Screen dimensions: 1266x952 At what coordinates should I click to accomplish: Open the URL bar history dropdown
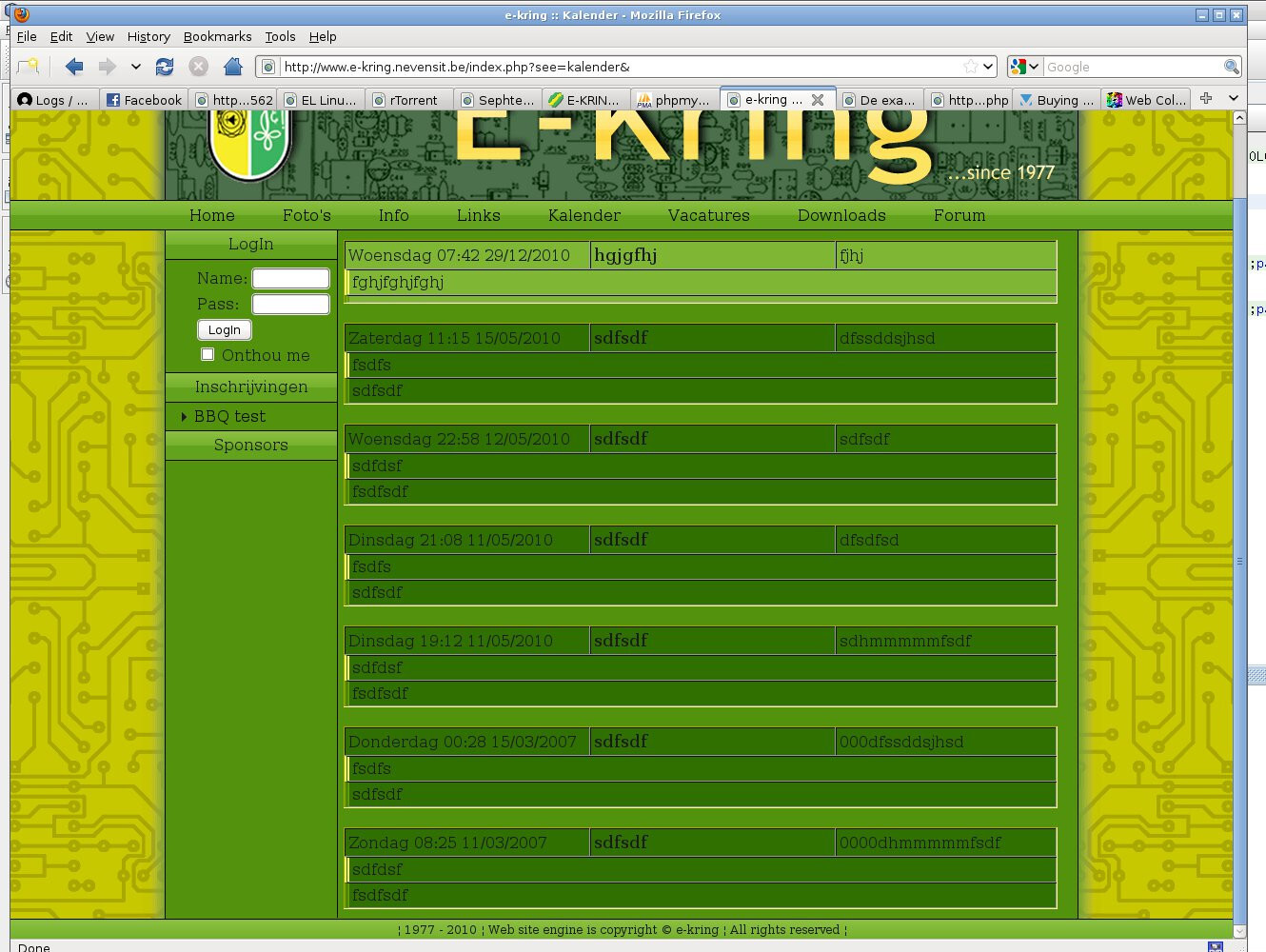988,67
